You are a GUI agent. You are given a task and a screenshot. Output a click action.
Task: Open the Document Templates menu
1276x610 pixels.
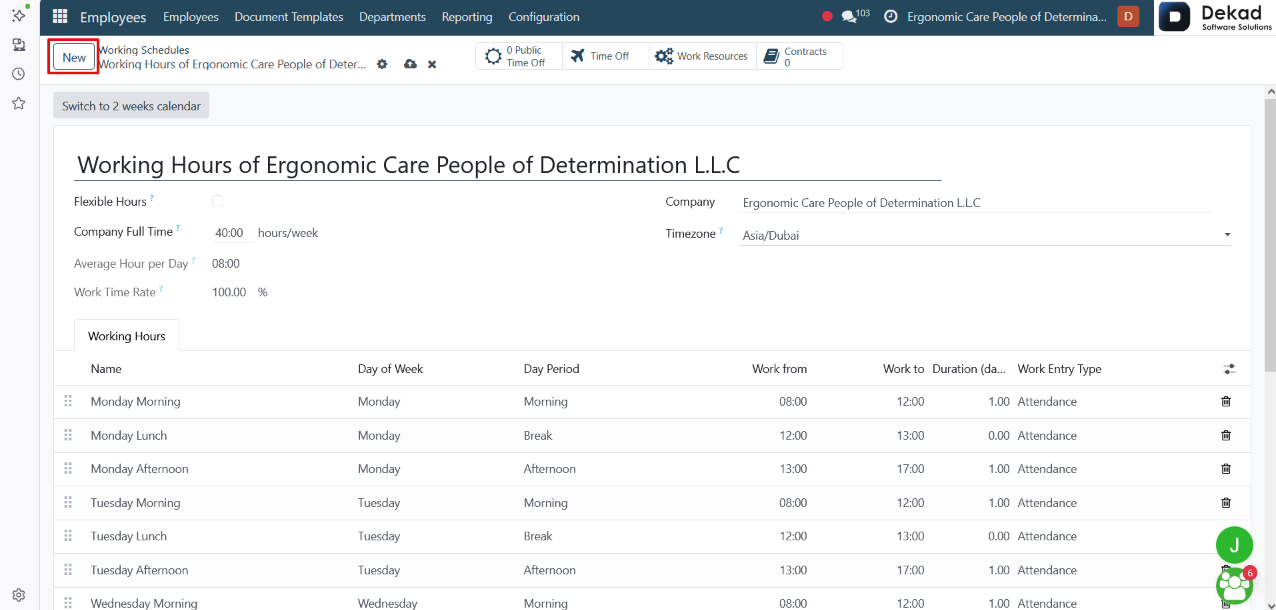coord(289,17)
